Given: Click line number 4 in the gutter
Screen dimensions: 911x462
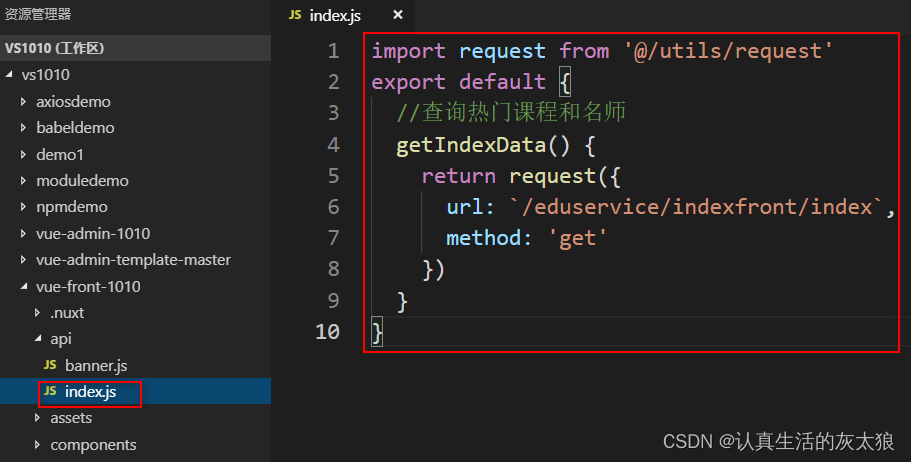Looking at the screenshot, I should (x=333, y=145).
